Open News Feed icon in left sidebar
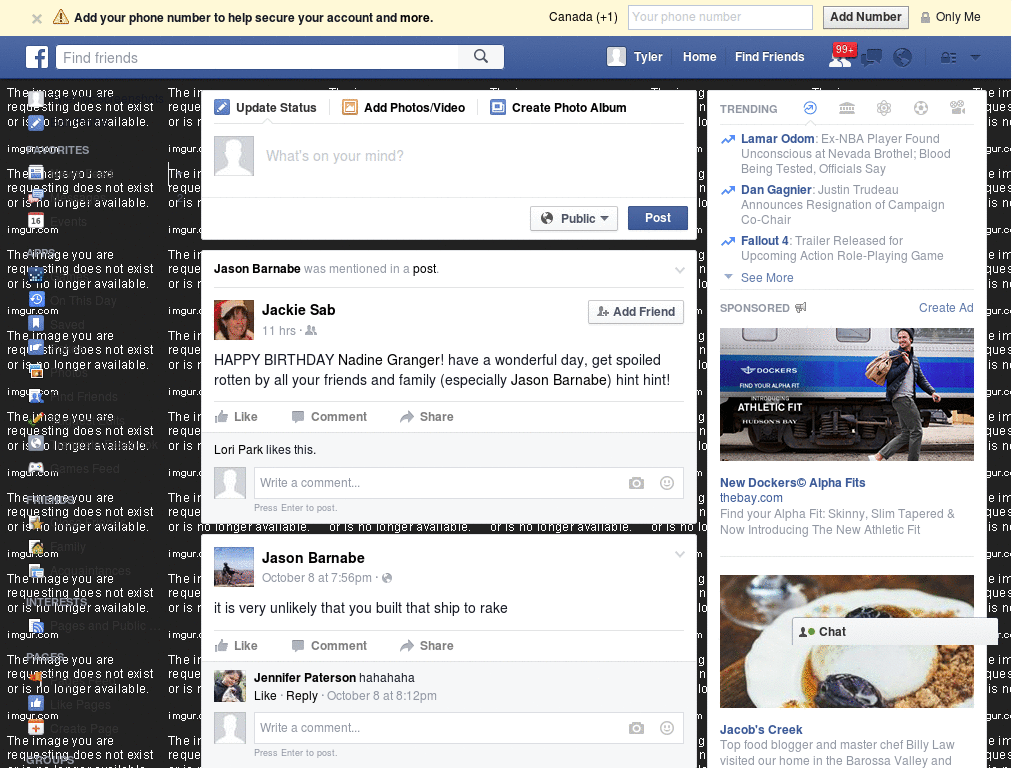 click(x=36, y=173)
